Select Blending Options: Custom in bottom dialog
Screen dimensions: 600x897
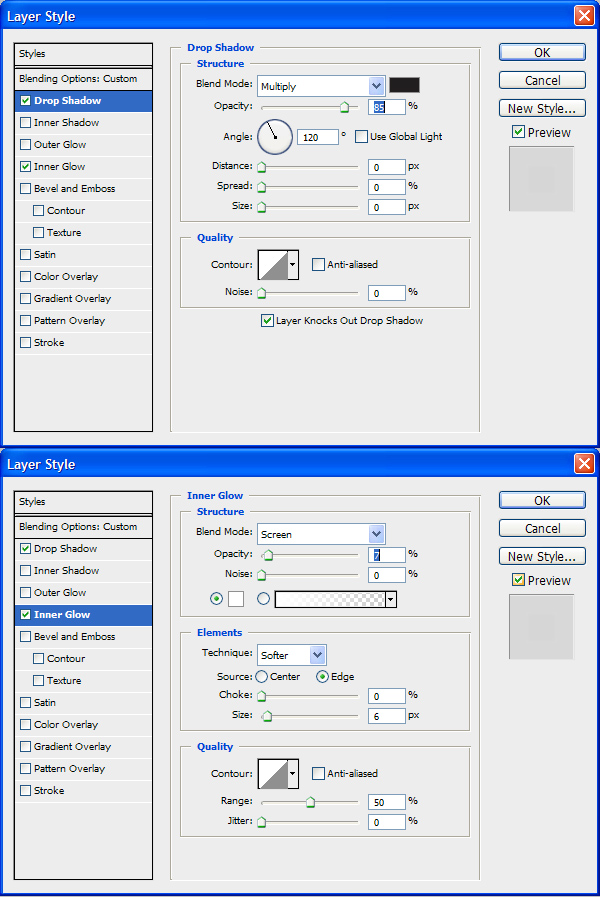84,526
